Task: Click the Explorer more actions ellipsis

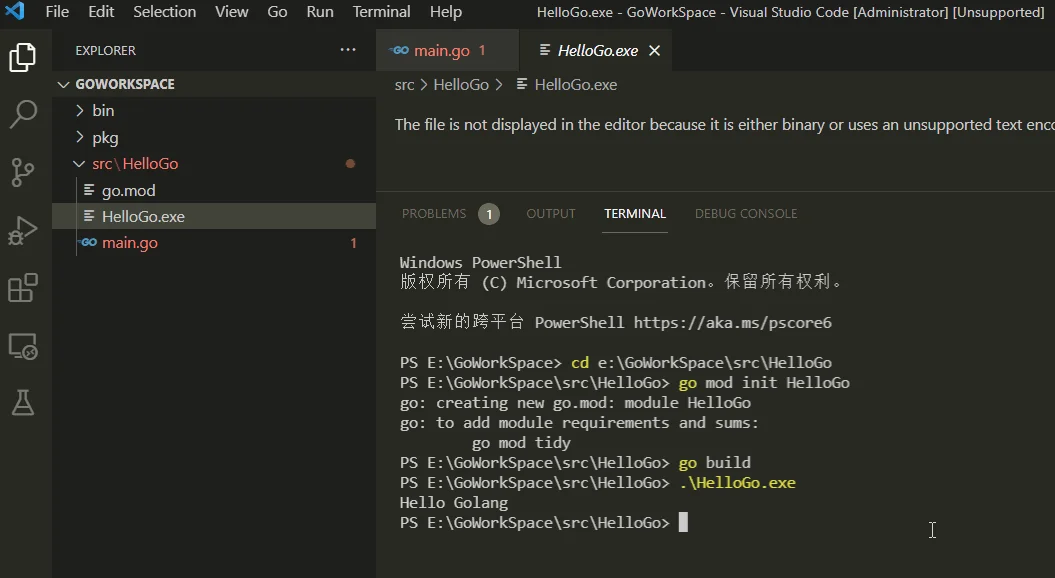Action: [x=348, y=50]
